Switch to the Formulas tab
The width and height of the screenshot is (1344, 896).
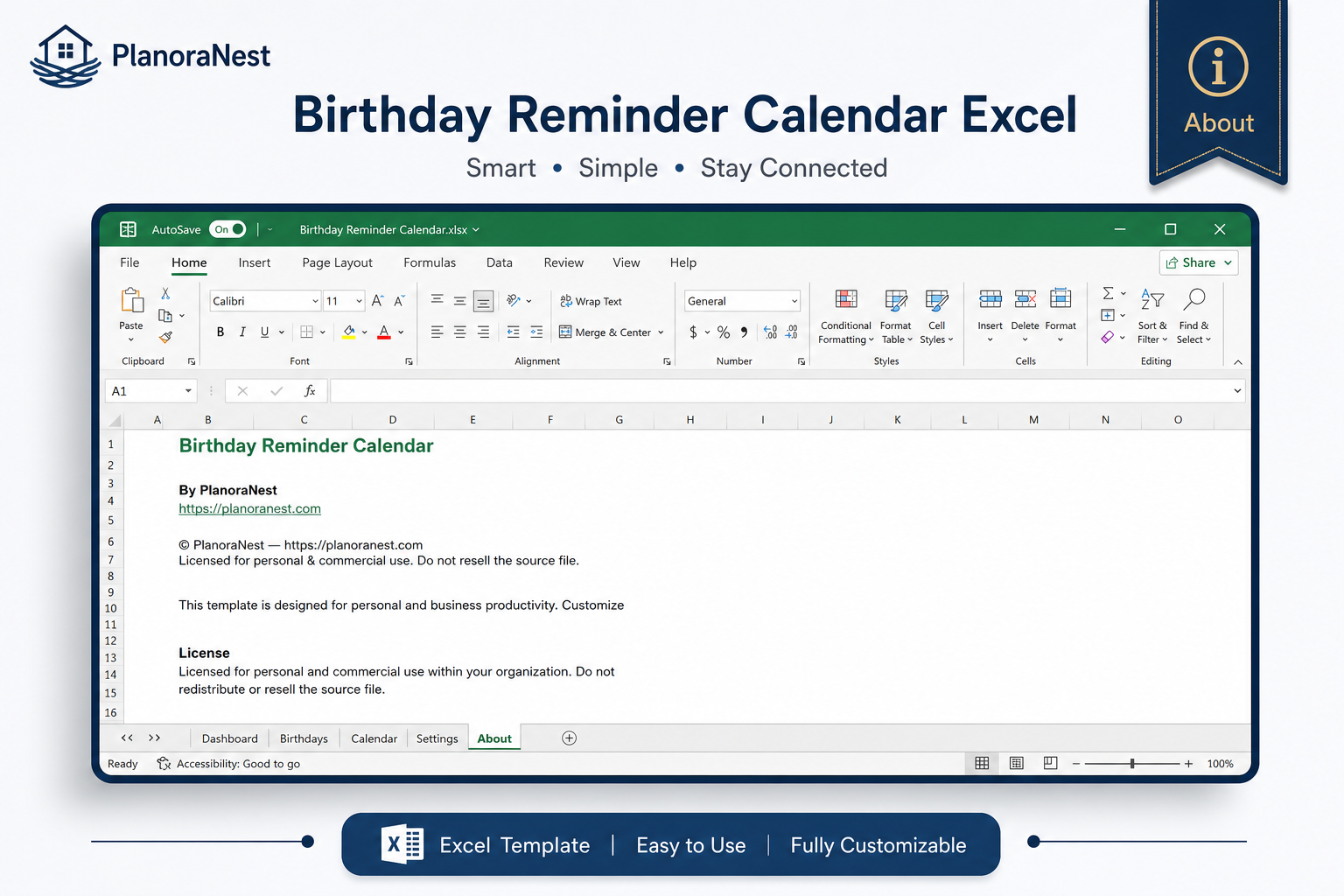(430, 262)
